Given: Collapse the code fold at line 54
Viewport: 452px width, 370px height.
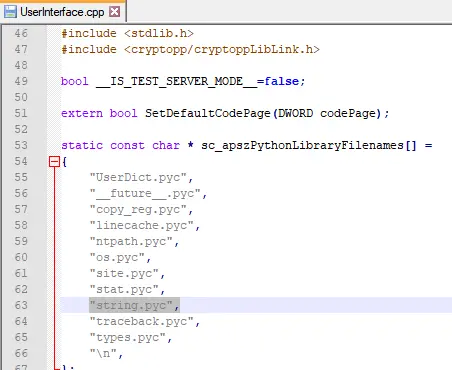Looking at the screenshot, I should pyautogui.click(x=54, y=162).
